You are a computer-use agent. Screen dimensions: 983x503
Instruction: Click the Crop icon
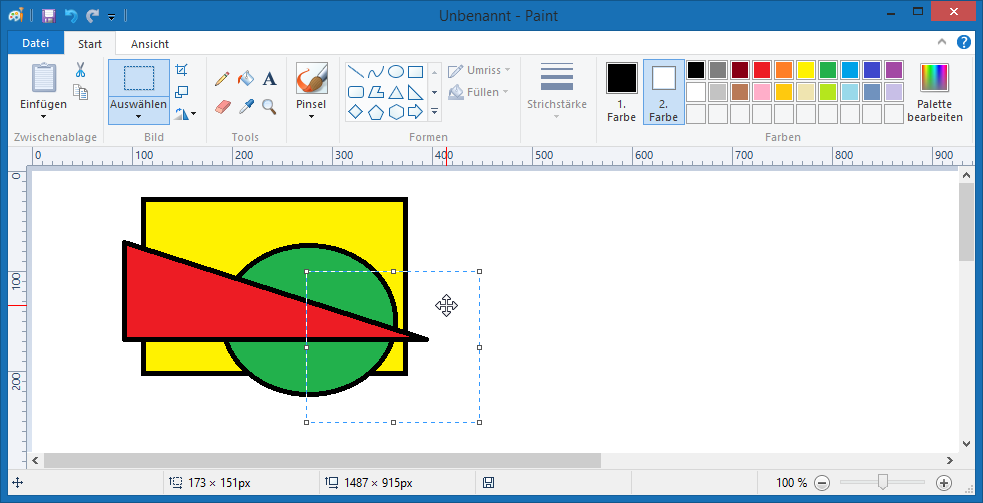pyautogui.click(x=181, y=70)
